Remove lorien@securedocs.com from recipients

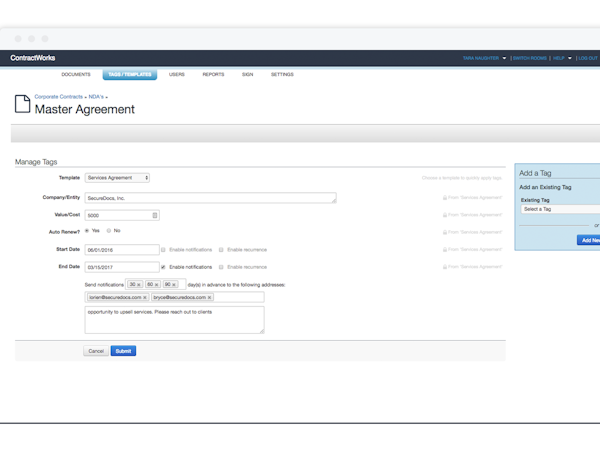(145, 298)
